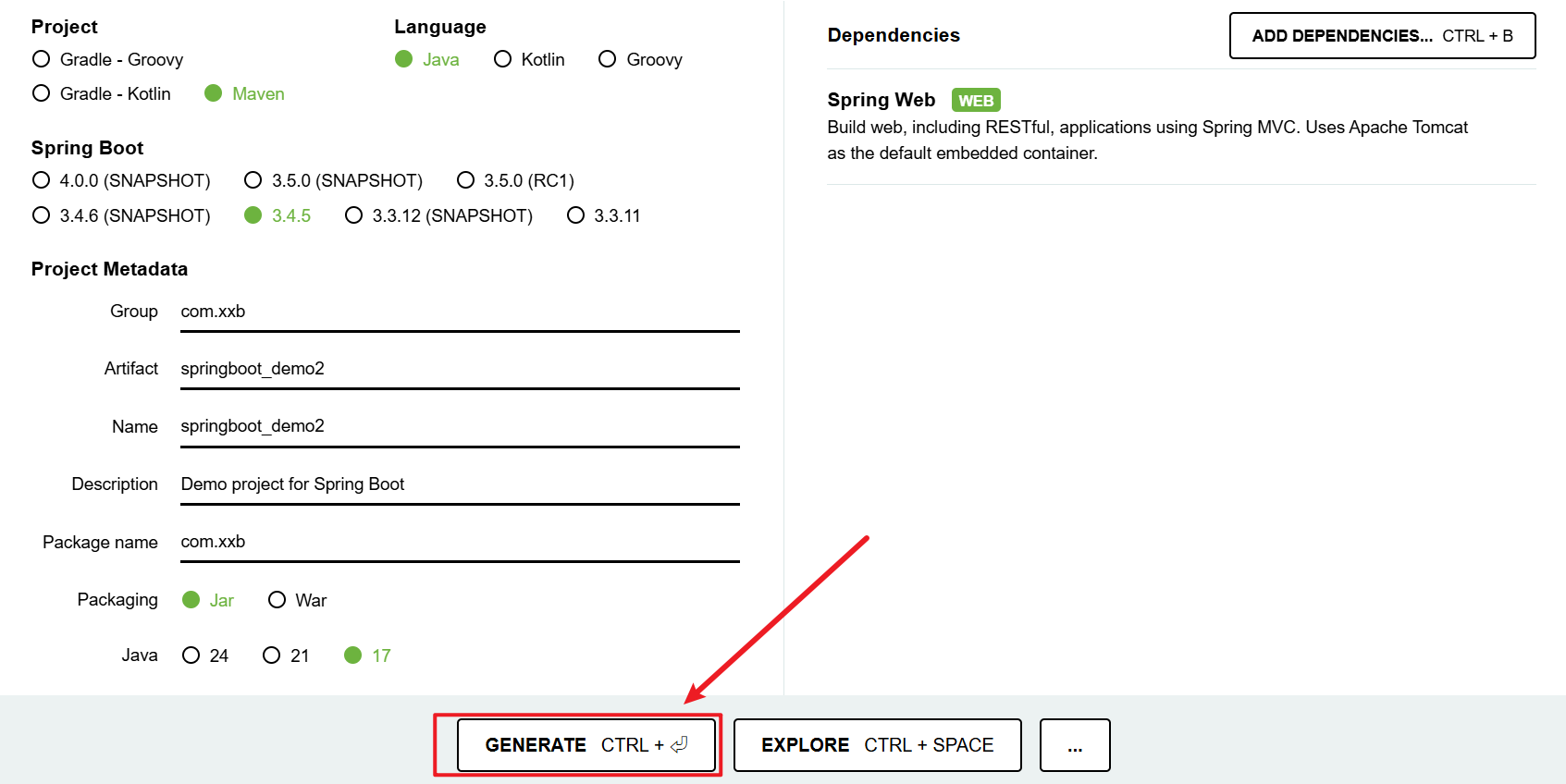Edit the Package name field
The image size is (1566, 784).
[460, 542]
